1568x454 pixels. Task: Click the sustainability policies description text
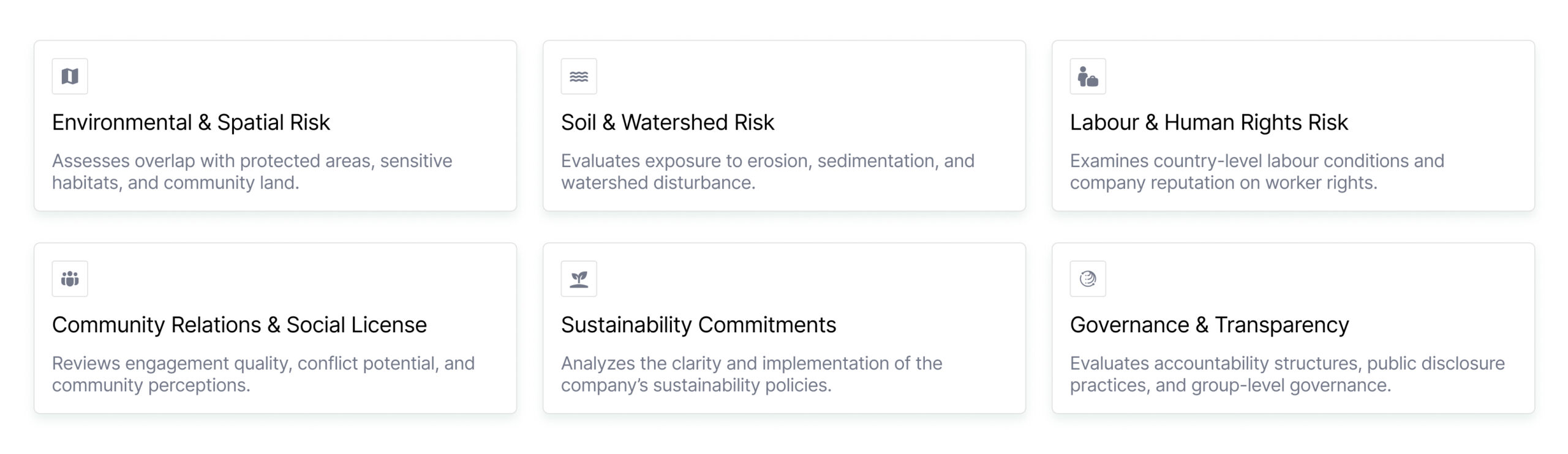click(x=752, y=374)
